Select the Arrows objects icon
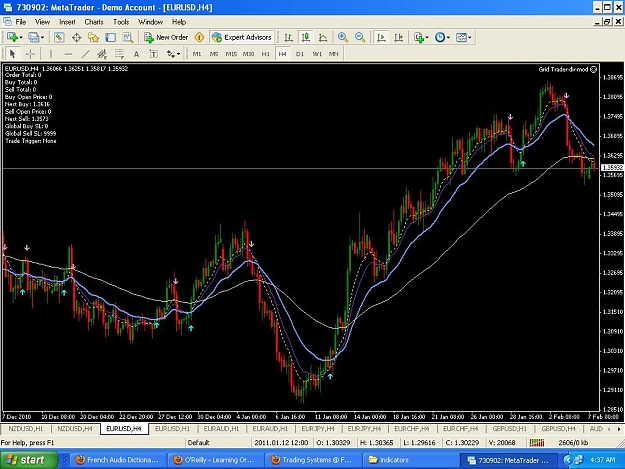625x469 pixels. 171,54
